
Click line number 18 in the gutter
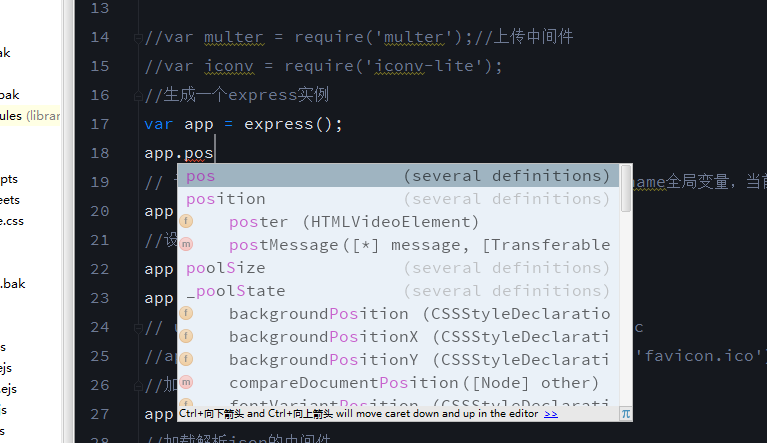pos(100,153)
